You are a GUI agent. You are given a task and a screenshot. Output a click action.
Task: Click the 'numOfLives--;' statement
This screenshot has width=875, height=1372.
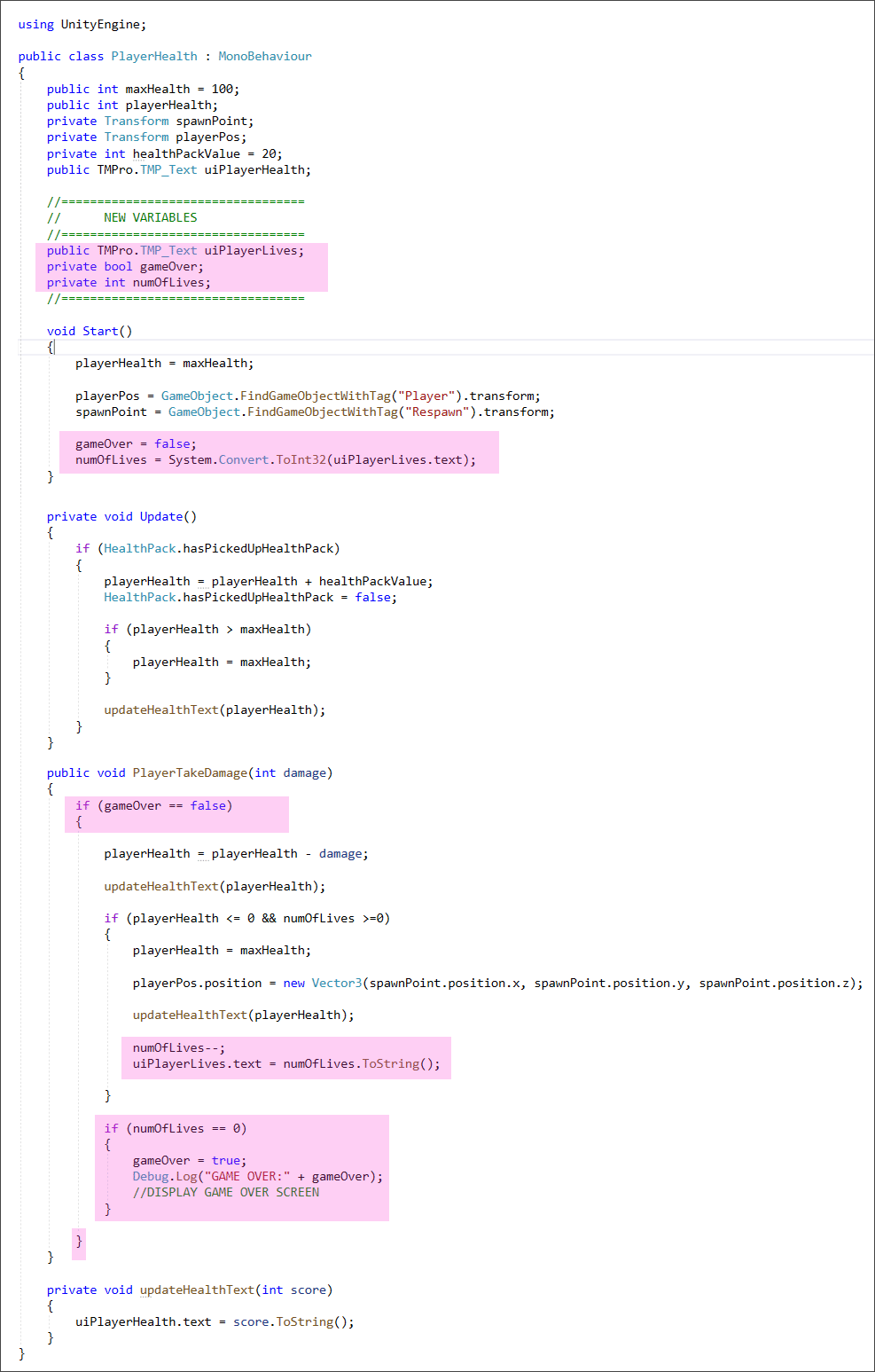178,1047
